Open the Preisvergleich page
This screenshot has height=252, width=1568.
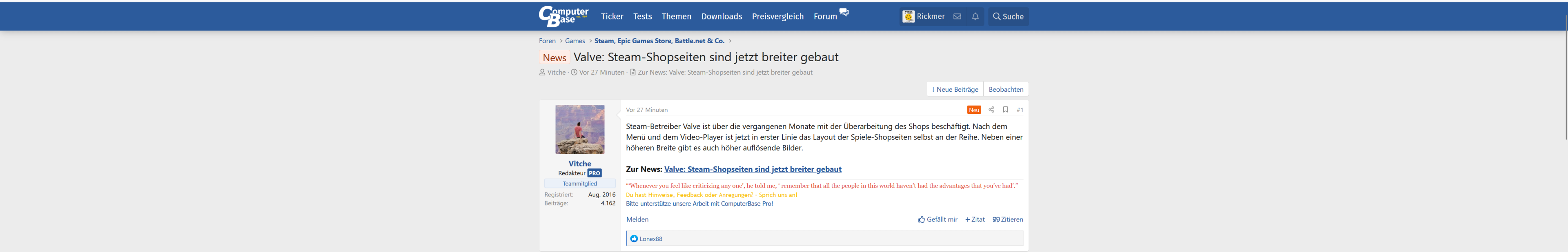coord(777,16)
